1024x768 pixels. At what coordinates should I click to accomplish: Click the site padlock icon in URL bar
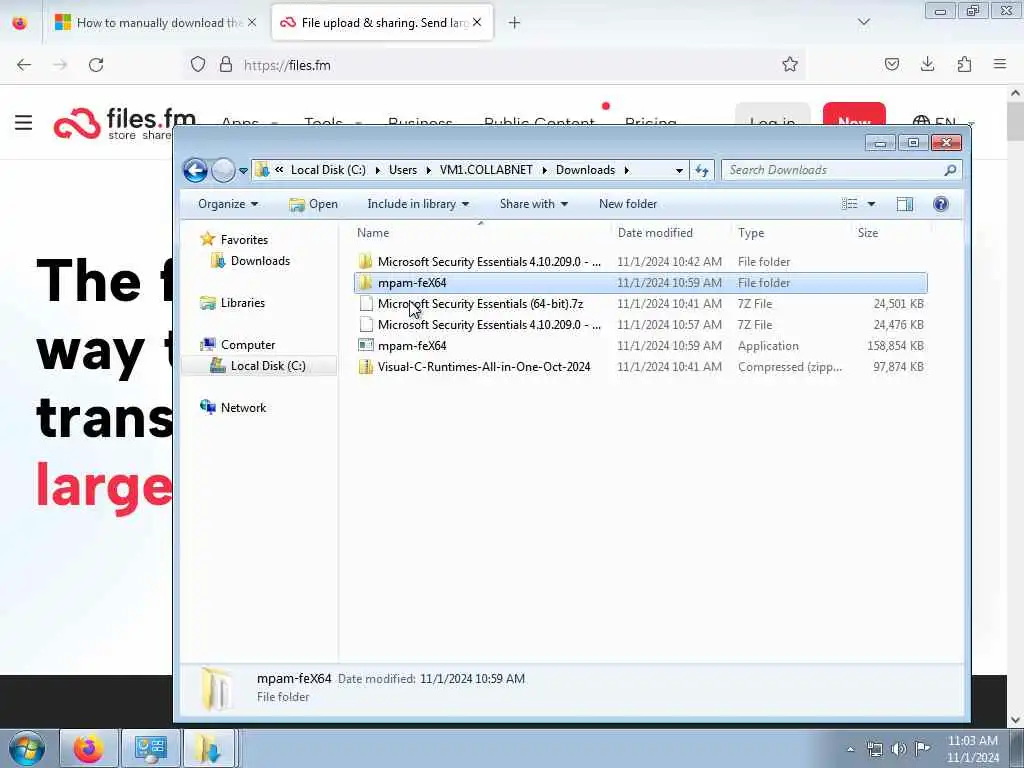[225, 65]
